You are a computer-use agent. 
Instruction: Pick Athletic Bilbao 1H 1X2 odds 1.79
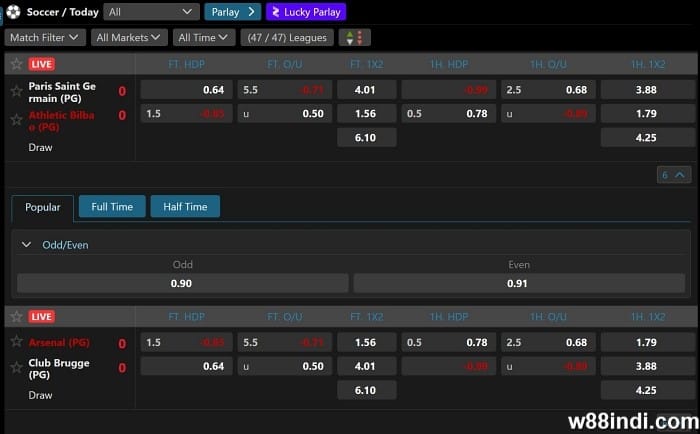click(x=648, y=113)
